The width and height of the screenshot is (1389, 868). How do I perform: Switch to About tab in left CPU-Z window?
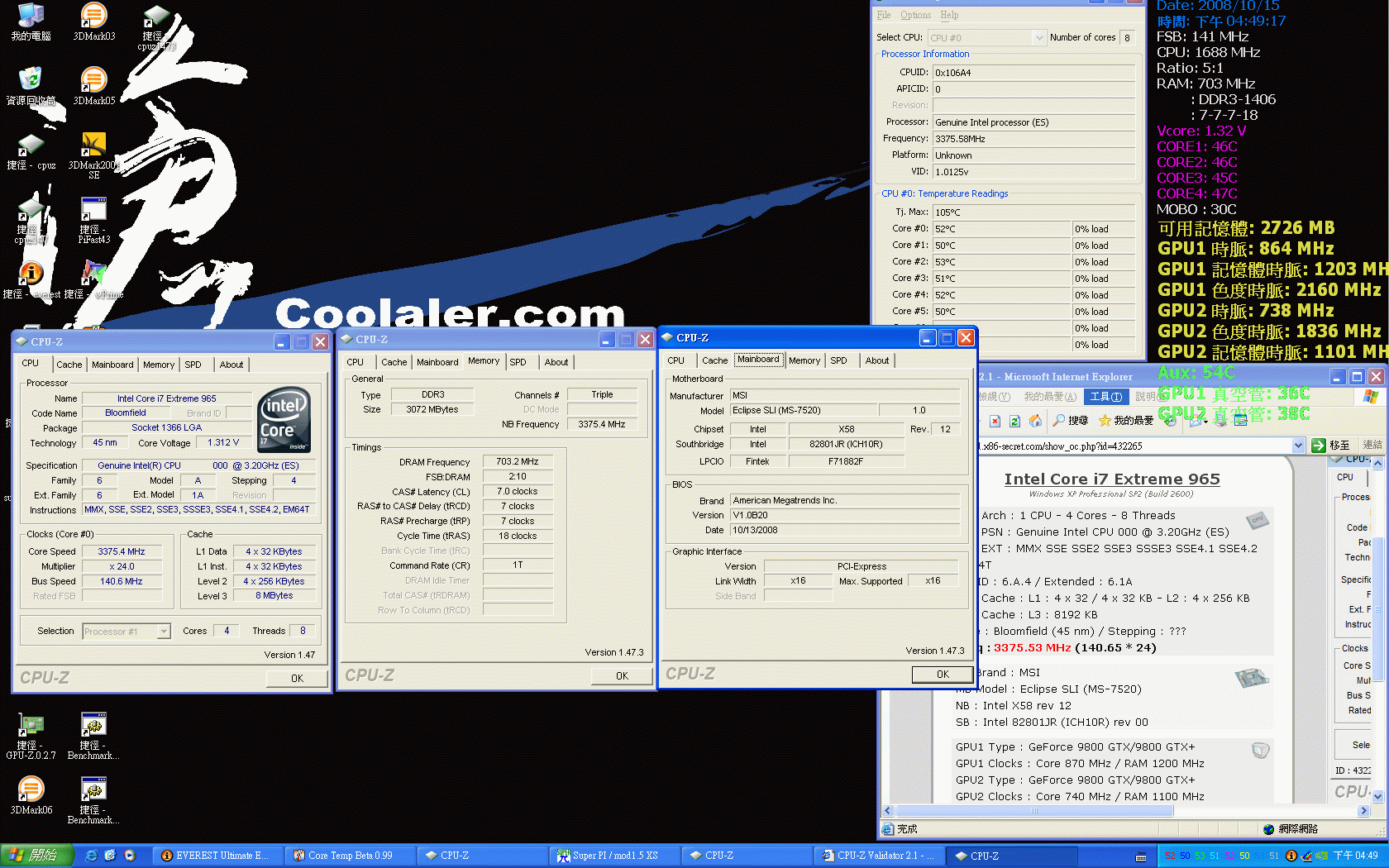231,365
